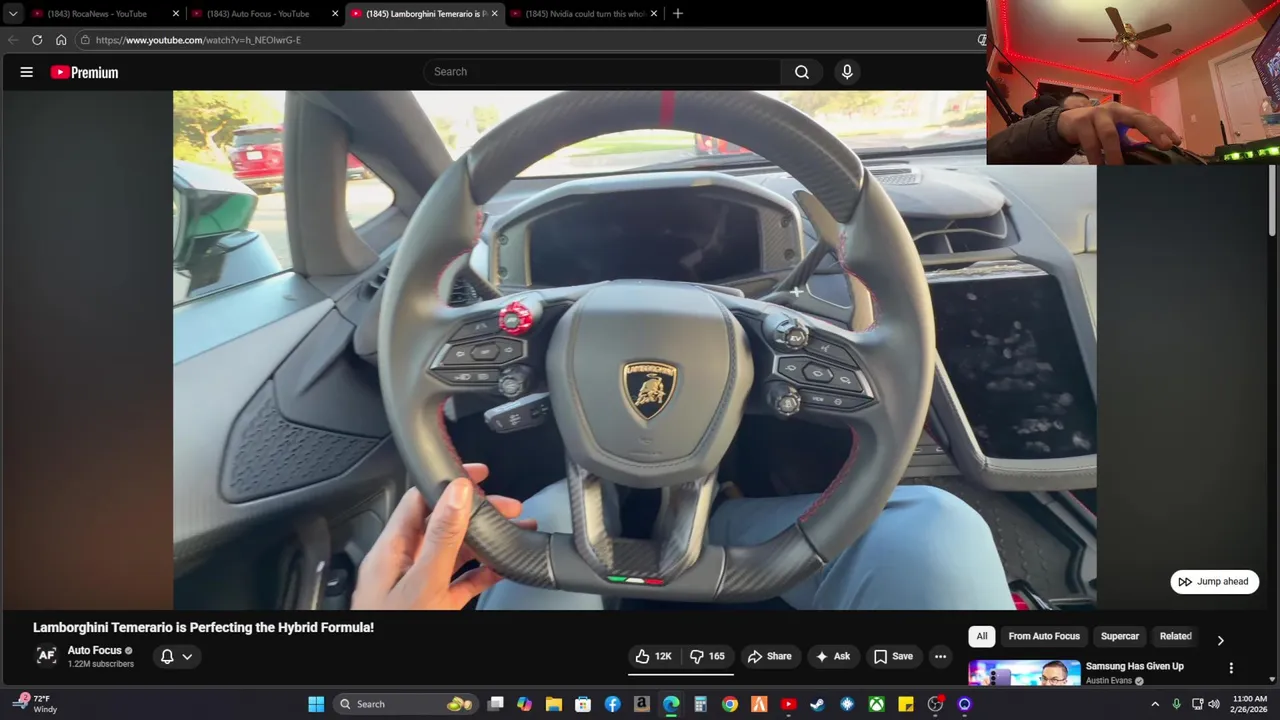Click the magnifier search button
Viewport: 1280px width, 720px height.
click(802, 72)
